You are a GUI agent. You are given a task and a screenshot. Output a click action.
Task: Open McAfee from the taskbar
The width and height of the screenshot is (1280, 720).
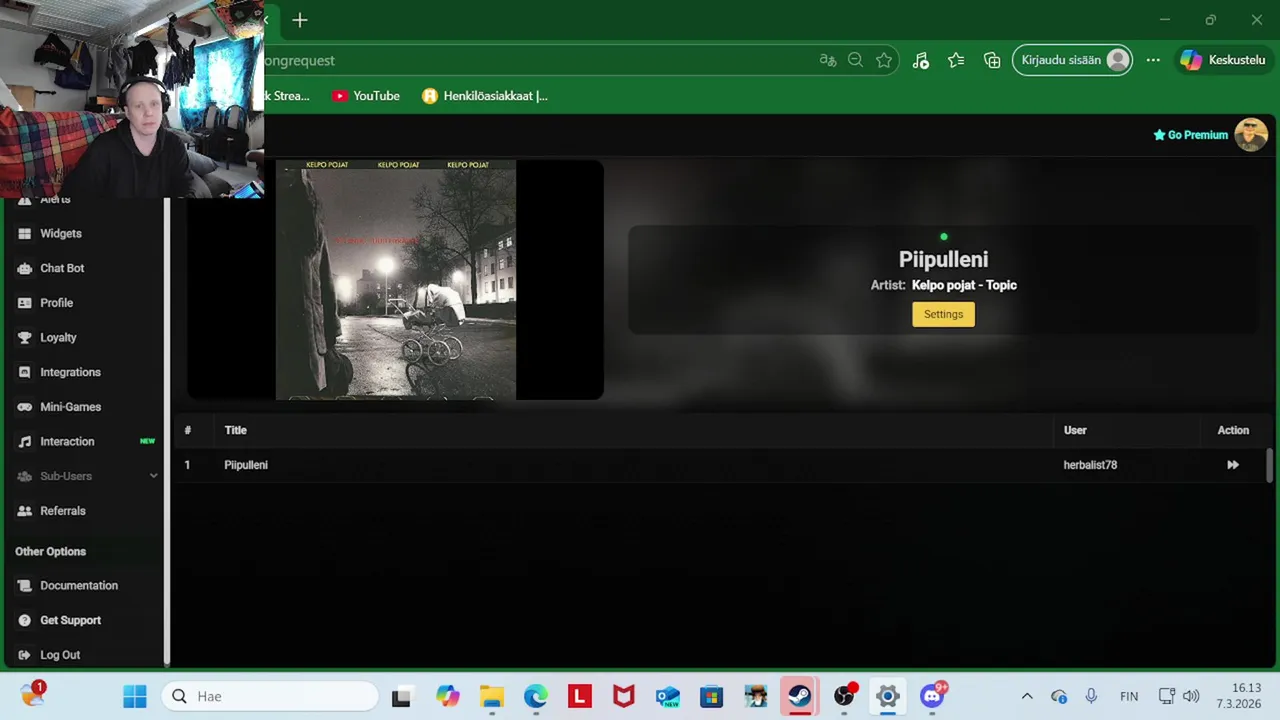(623, 696)
